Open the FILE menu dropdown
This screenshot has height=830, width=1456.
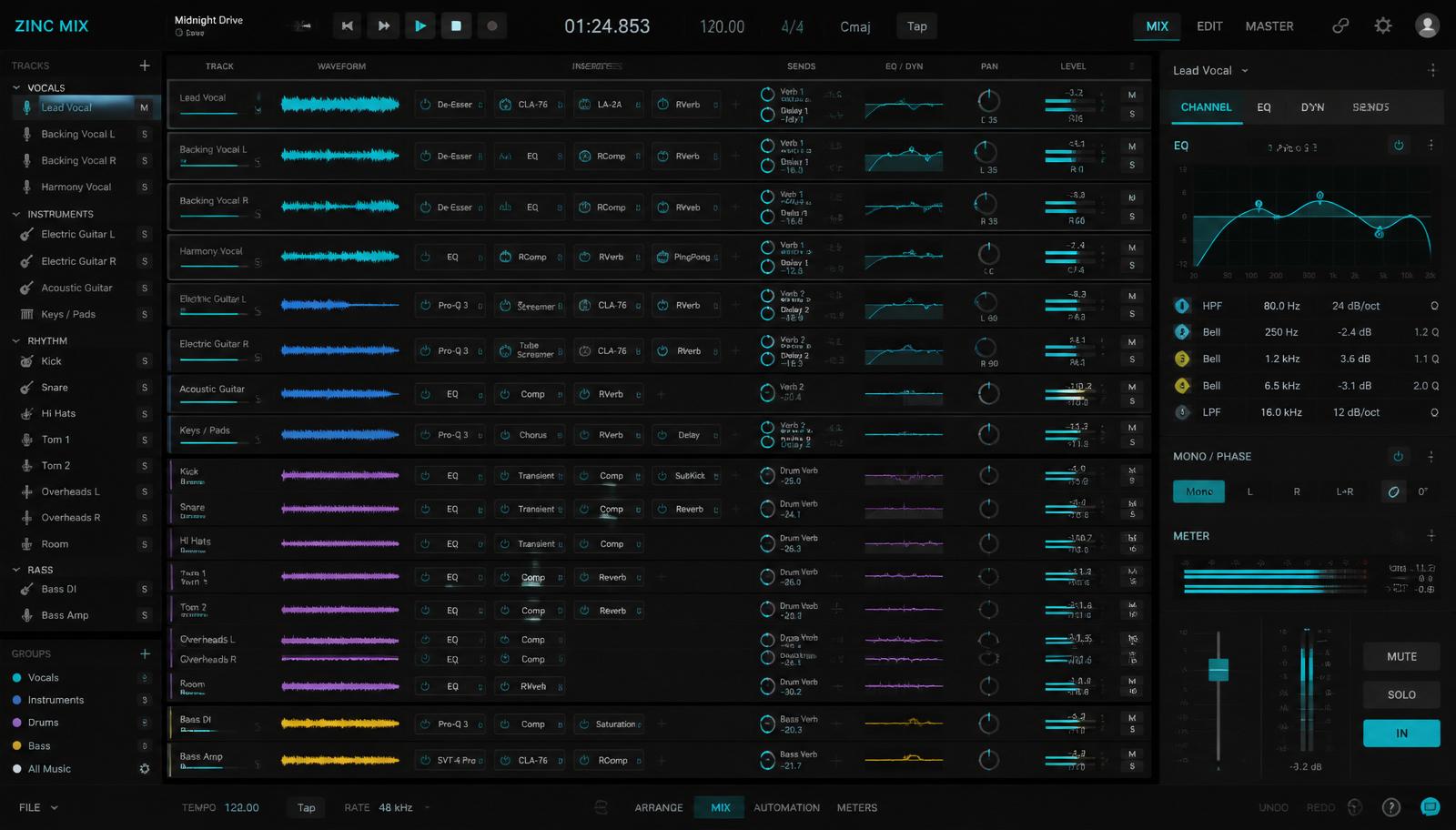[38, 807]
